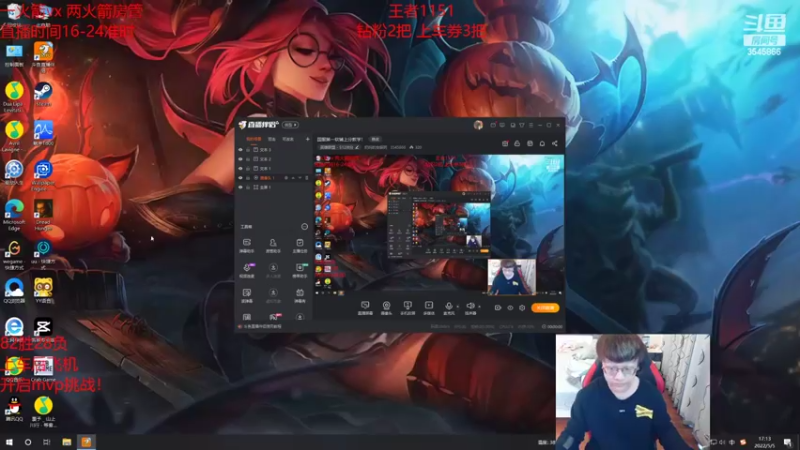Toggle lock on 文本 2 layer
Image resolution: width=800 pixels, height=450 pixels.
tap(248, 159)
